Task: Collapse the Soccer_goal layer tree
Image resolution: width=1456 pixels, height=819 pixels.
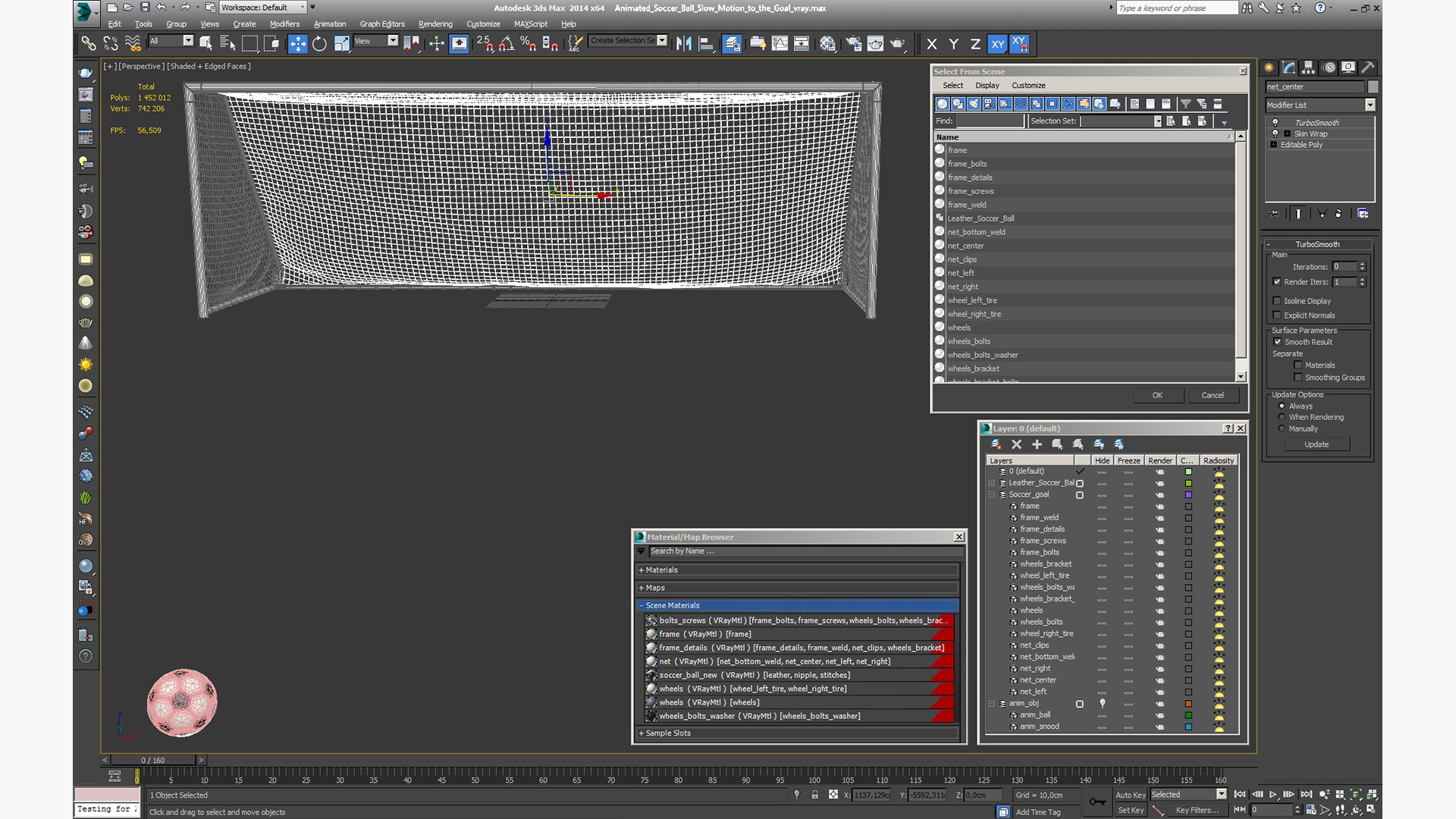Action: (x=991, y=494)
